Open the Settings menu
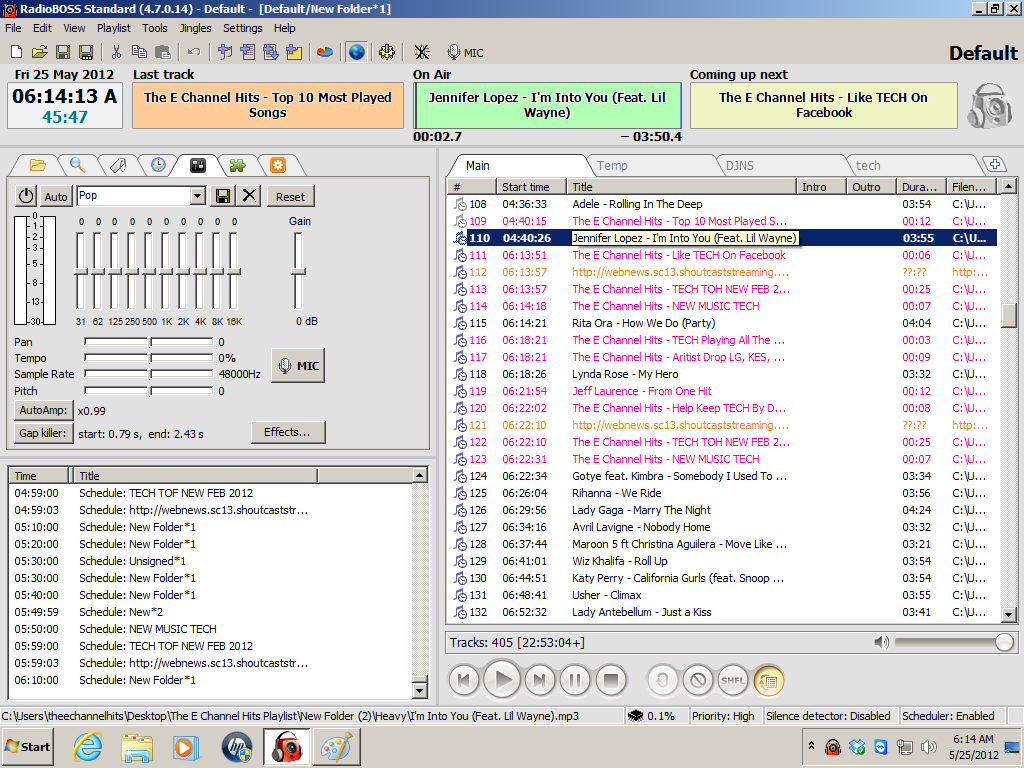Viewport: 1024px width, 768px height. [x=242, y=28]
